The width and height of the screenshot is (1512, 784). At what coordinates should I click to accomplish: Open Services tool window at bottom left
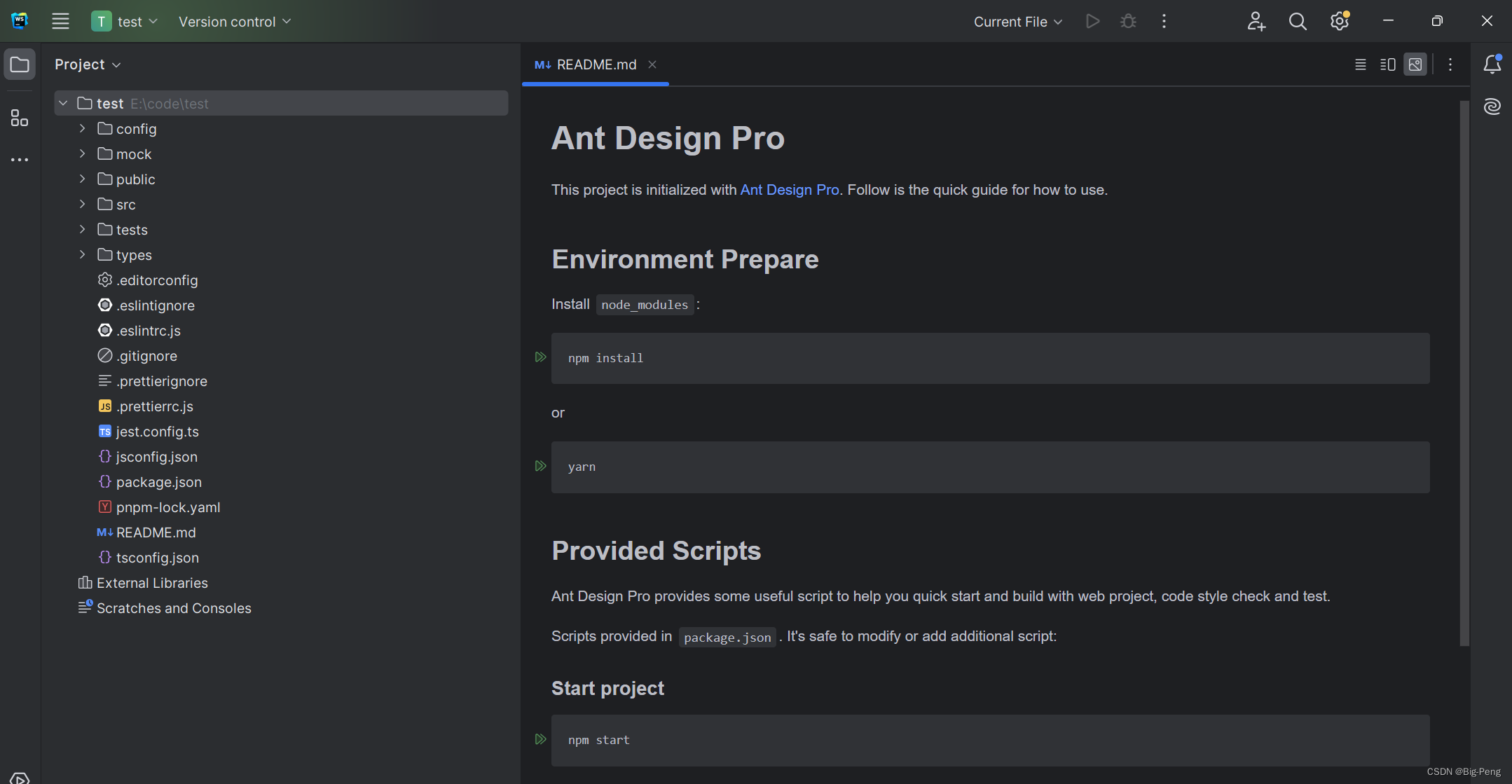point(20,778)
